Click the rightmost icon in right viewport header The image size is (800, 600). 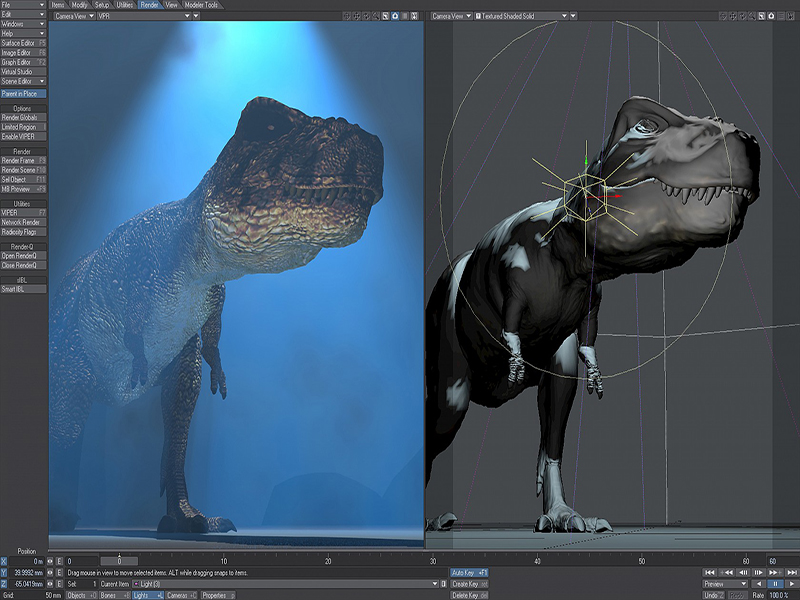tap(792, 16)
